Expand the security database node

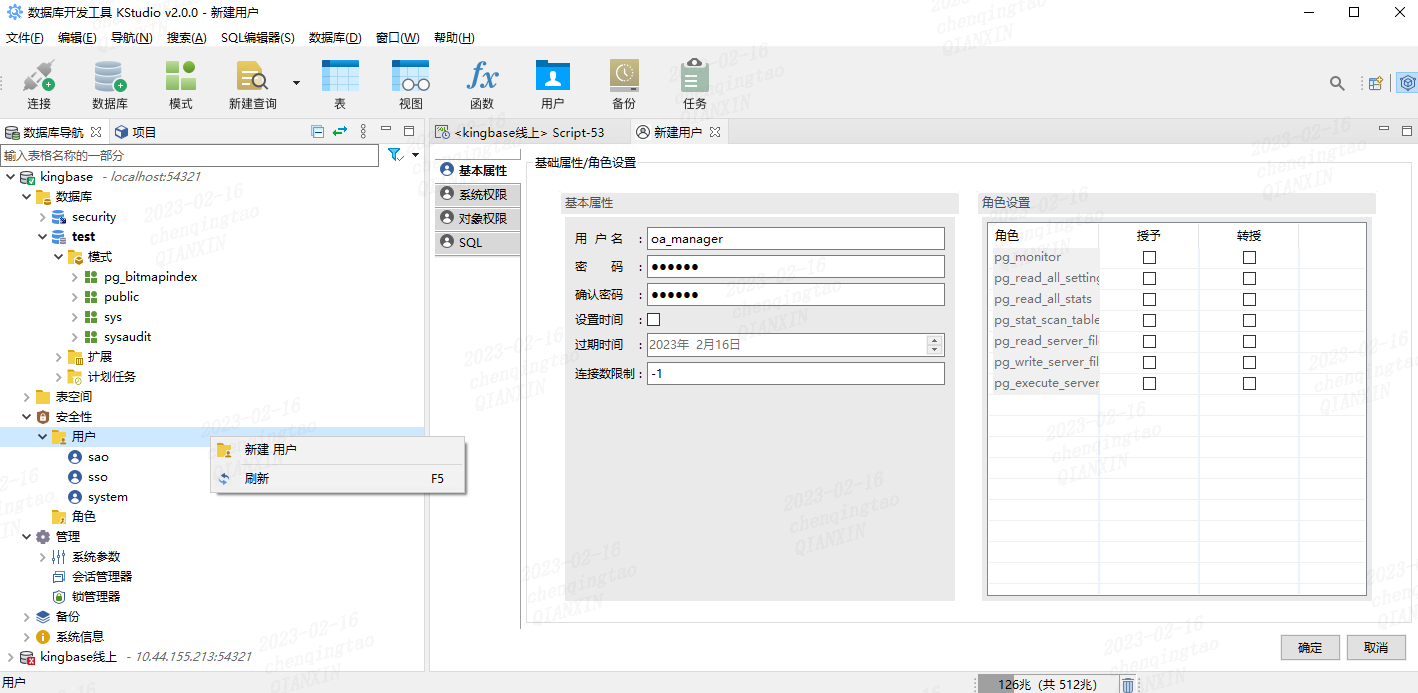(43, 217)
